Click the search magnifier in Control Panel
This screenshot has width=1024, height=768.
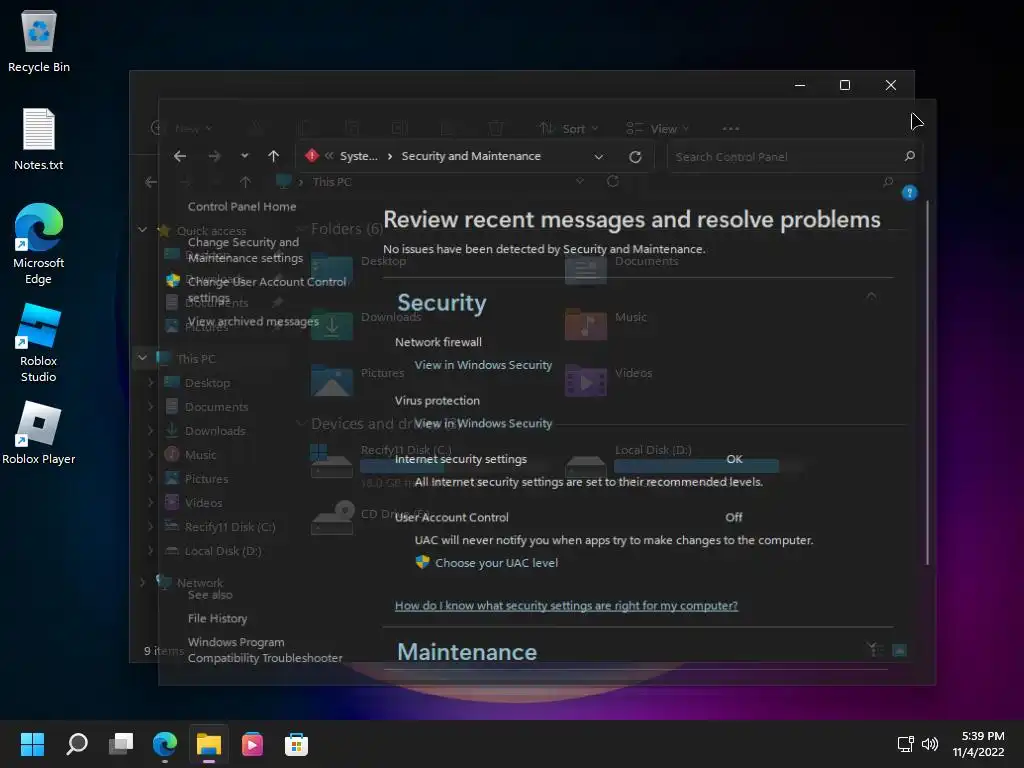910,156
